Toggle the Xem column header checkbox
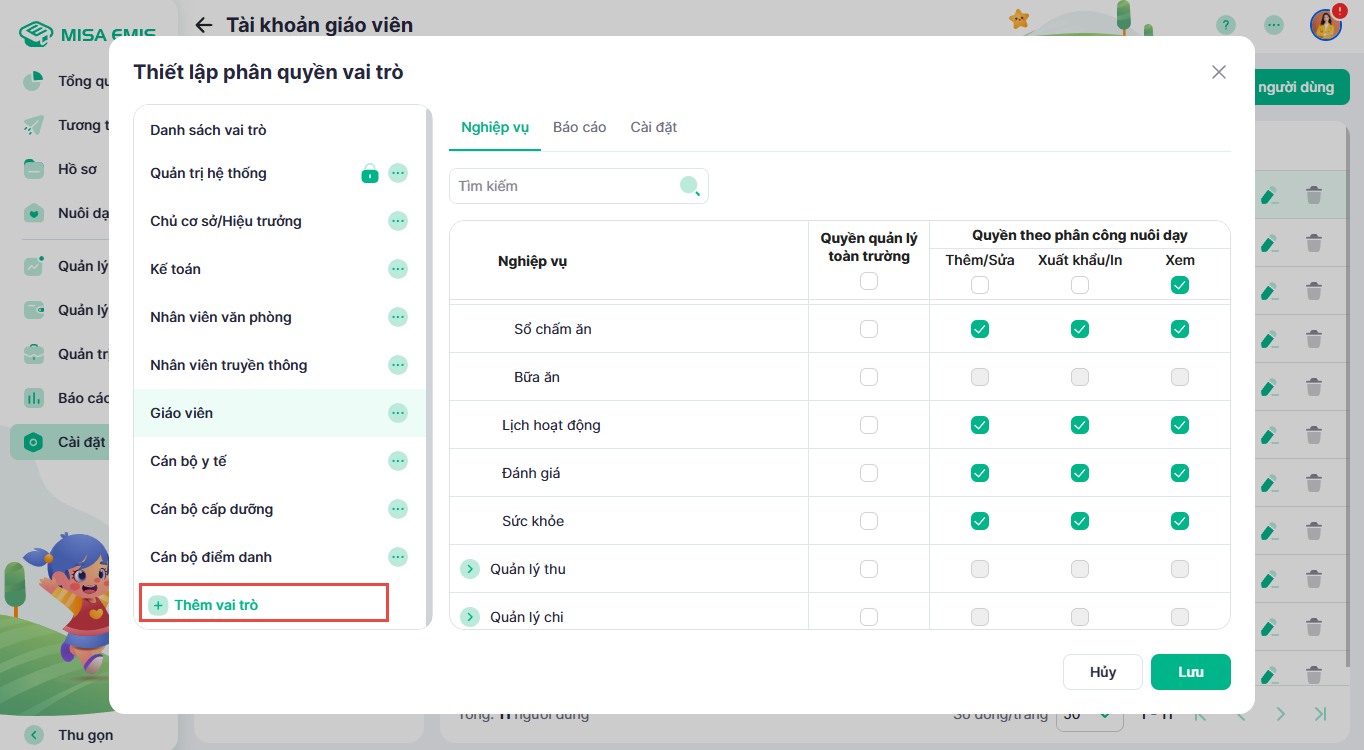Screen dimensions: 1364x750 pos(1180,285)
